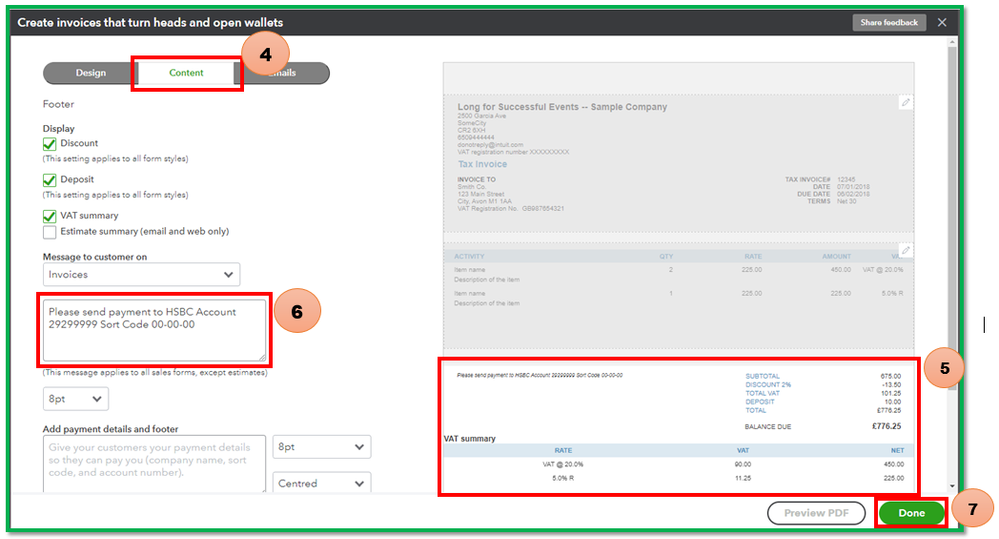Viewport: 999px width, 539px height.
Task: Click the Preview PDF button
Action: pos(816,513)
